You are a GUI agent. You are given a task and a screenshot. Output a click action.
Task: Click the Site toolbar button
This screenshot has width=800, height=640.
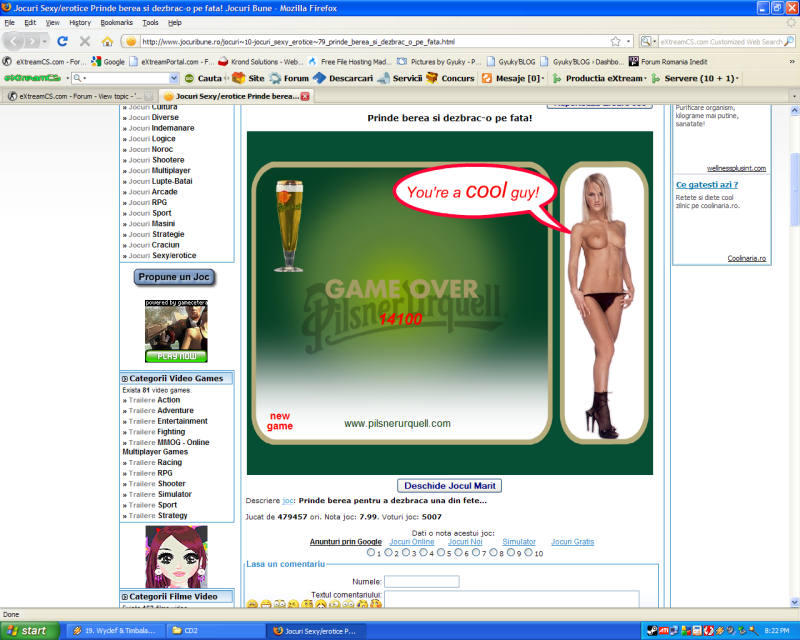(248, 78)
